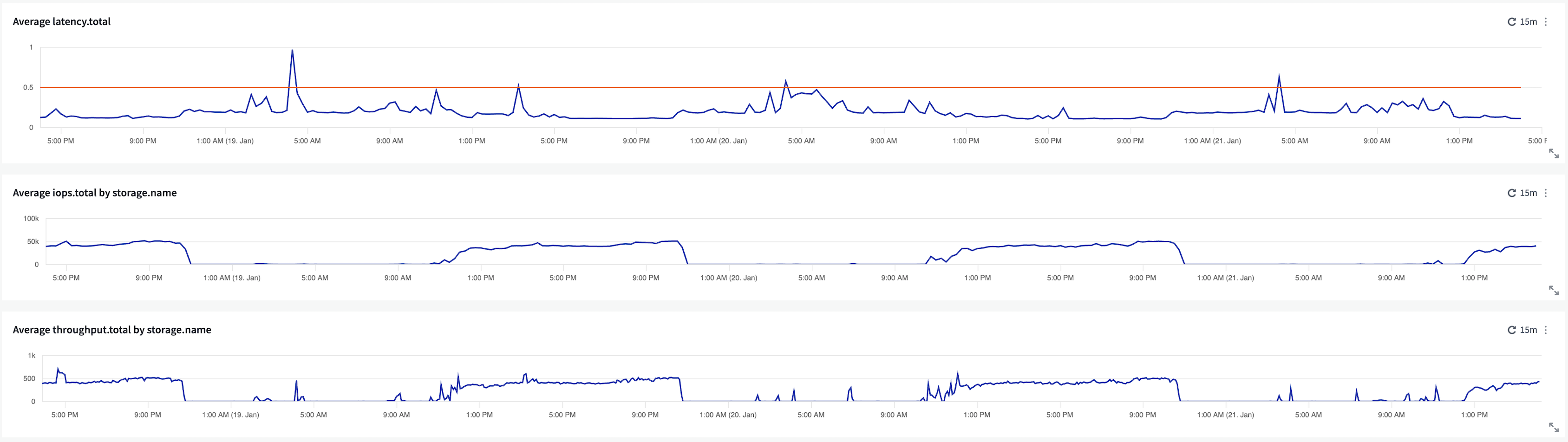Click refresh icon on Average latency.total panel
The height and width of the screenshot is (442, 1568).
[x=1511, y=22]
